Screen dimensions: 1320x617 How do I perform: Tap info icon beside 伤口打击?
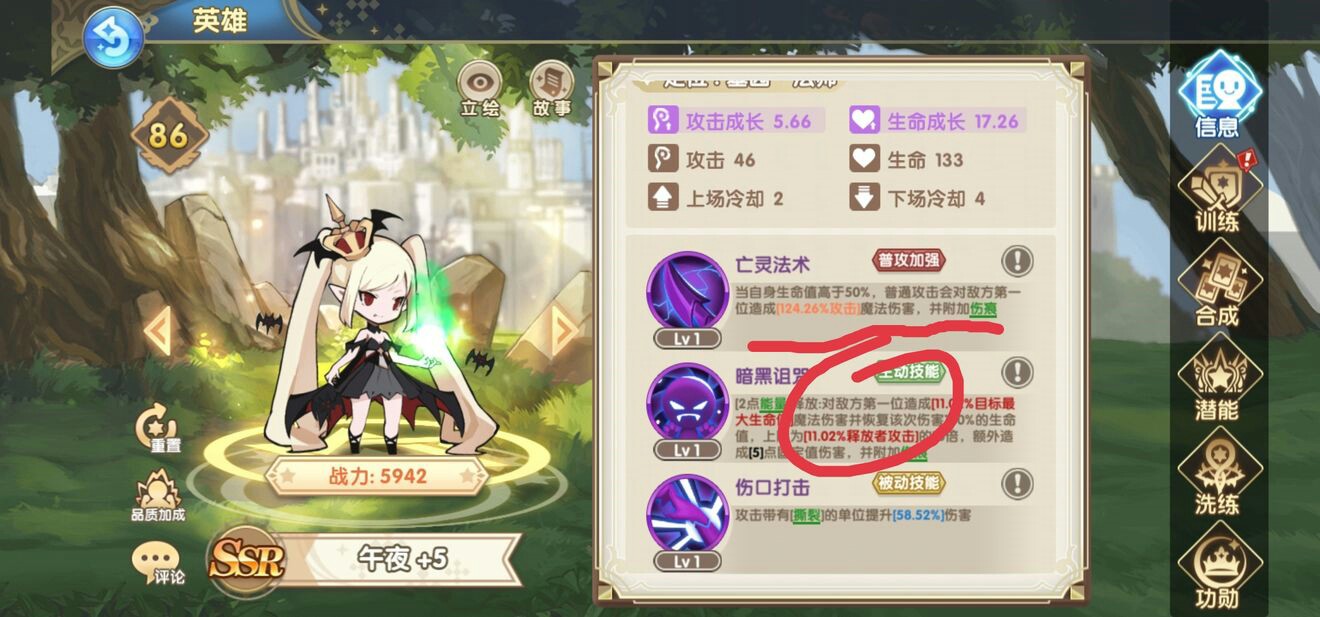coord(1017,485)
